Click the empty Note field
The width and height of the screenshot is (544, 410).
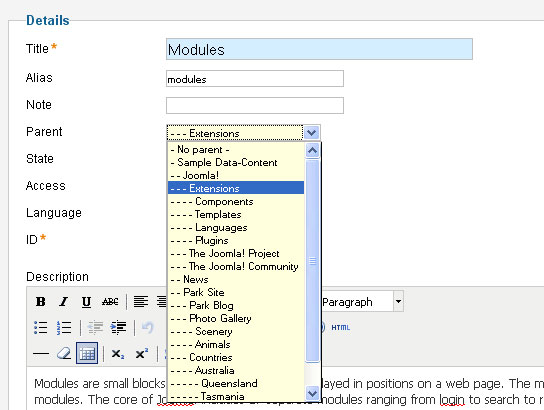255,105
